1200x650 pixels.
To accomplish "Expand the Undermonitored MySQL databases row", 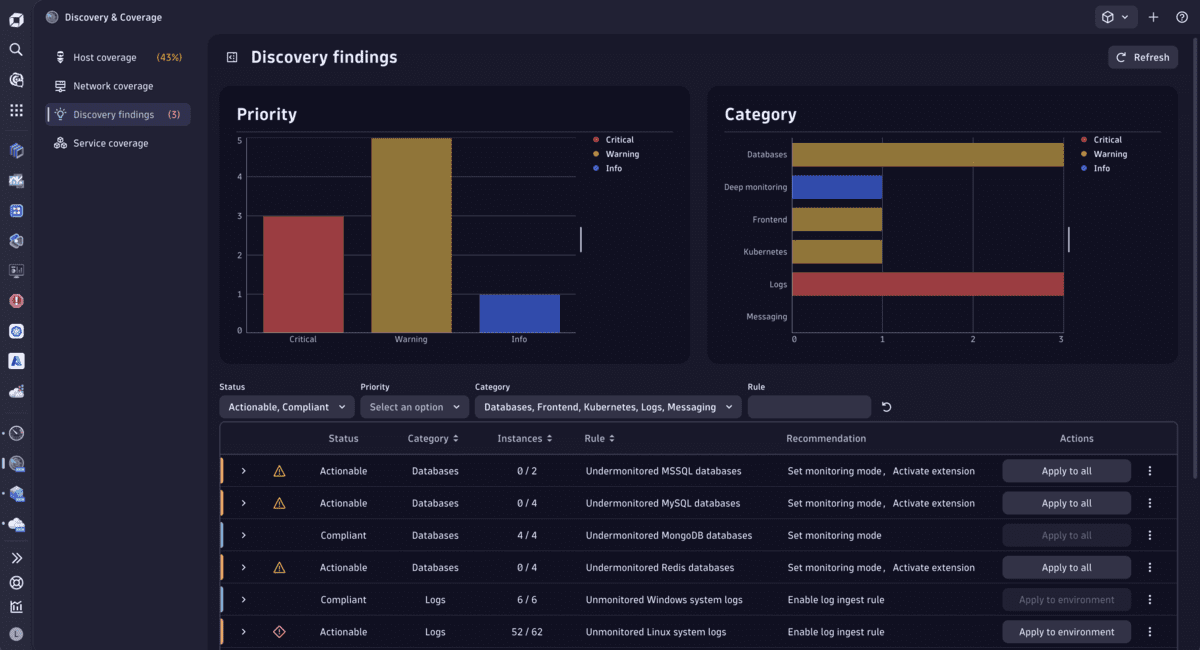I will (244, 503).
